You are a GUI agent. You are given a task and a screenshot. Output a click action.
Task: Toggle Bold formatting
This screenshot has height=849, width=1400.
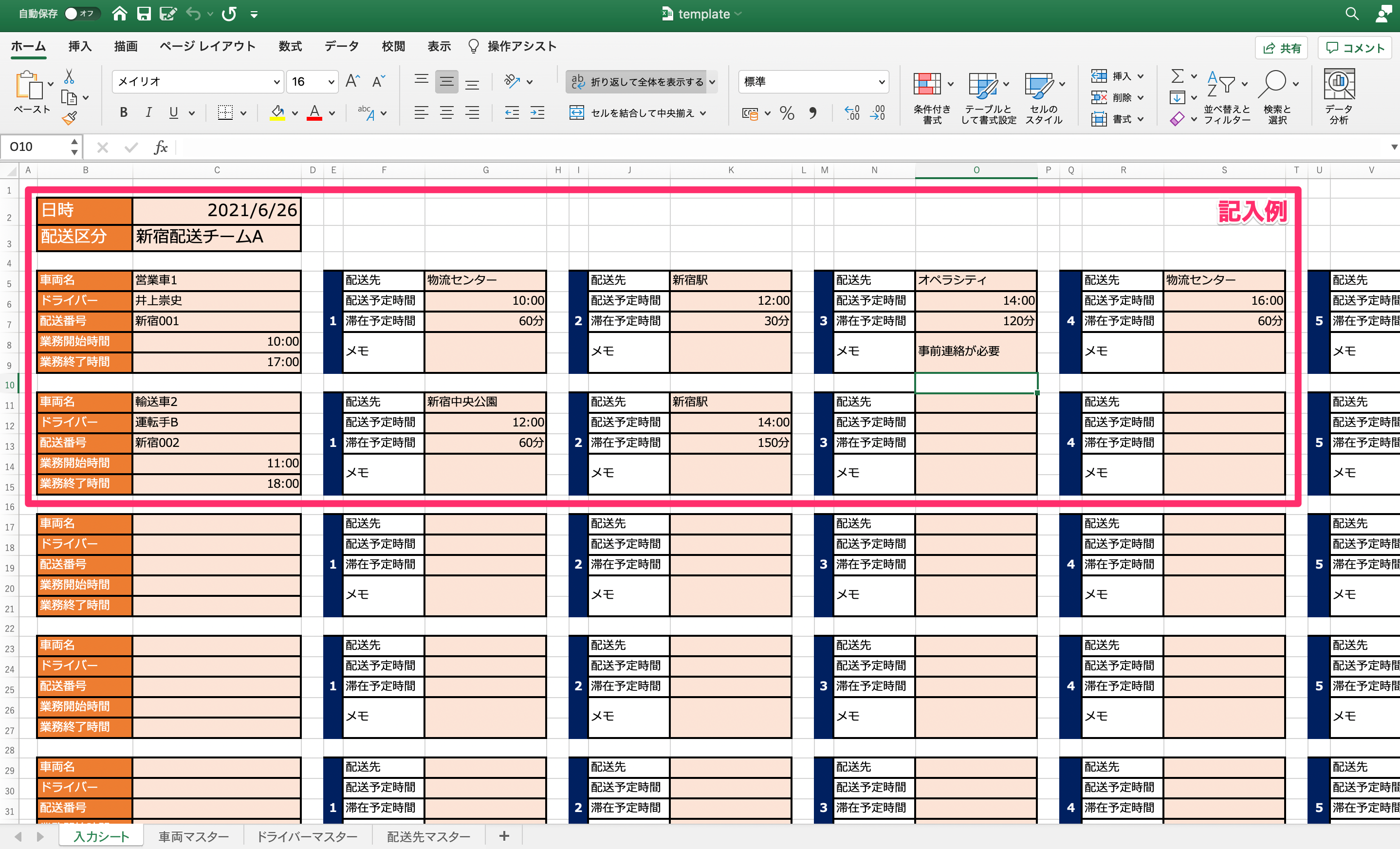(123, 112)
